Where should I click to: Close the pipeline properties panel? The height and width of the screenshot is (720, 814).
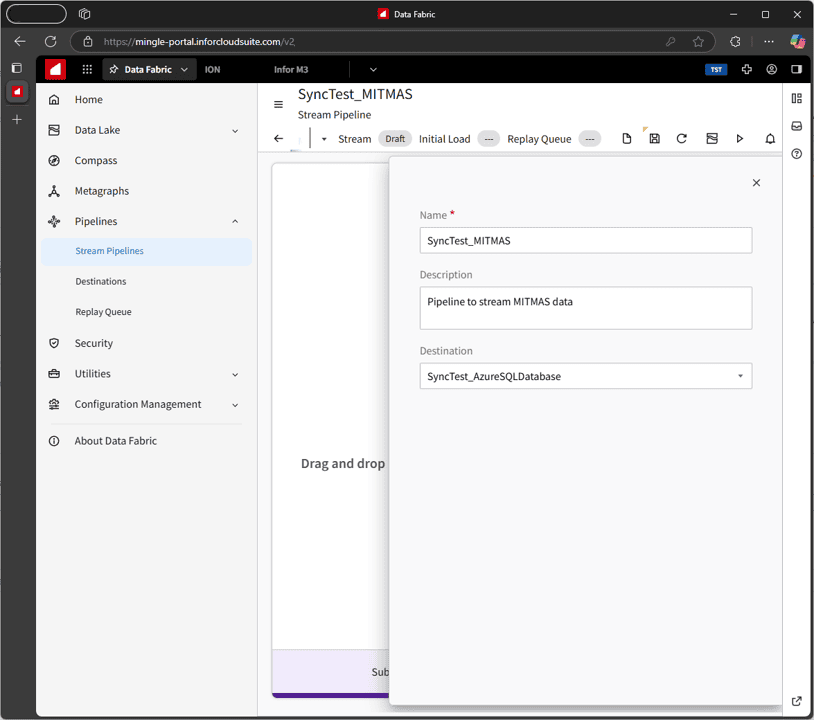pos(756,183)
